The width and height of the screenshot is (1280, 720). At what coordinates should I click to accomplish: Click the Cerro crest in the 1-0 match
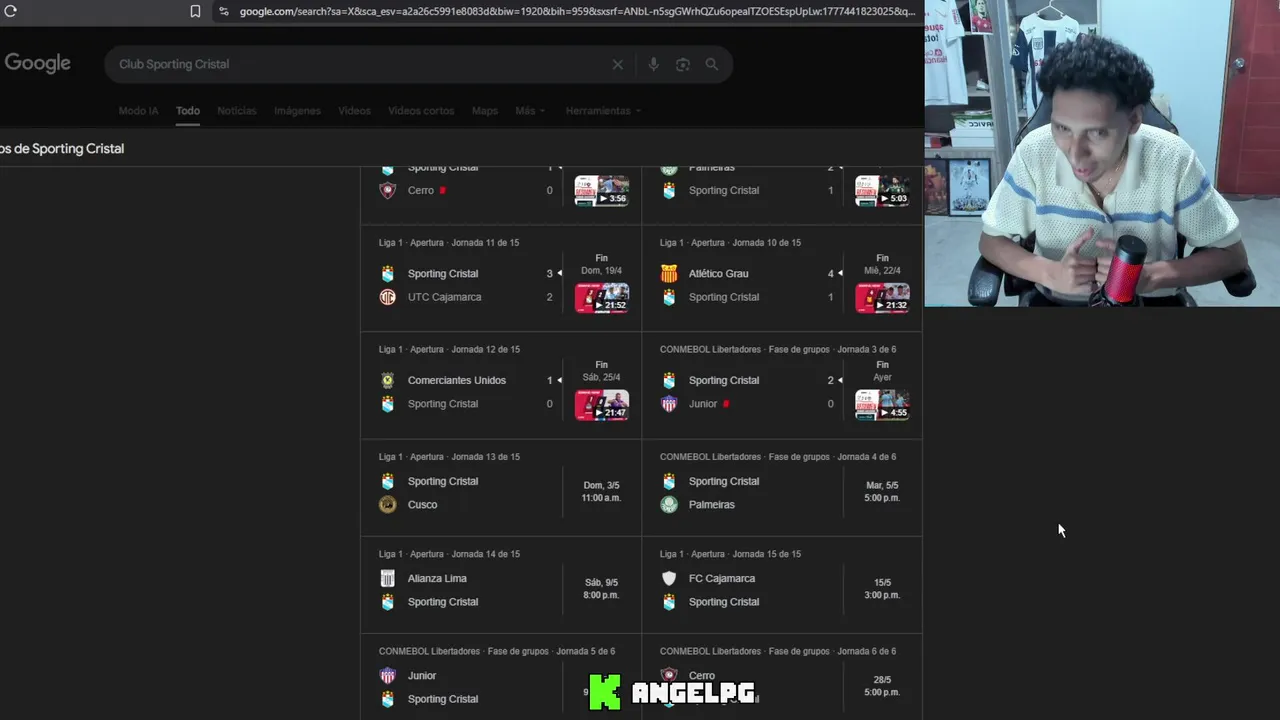(x=388, y=190)
